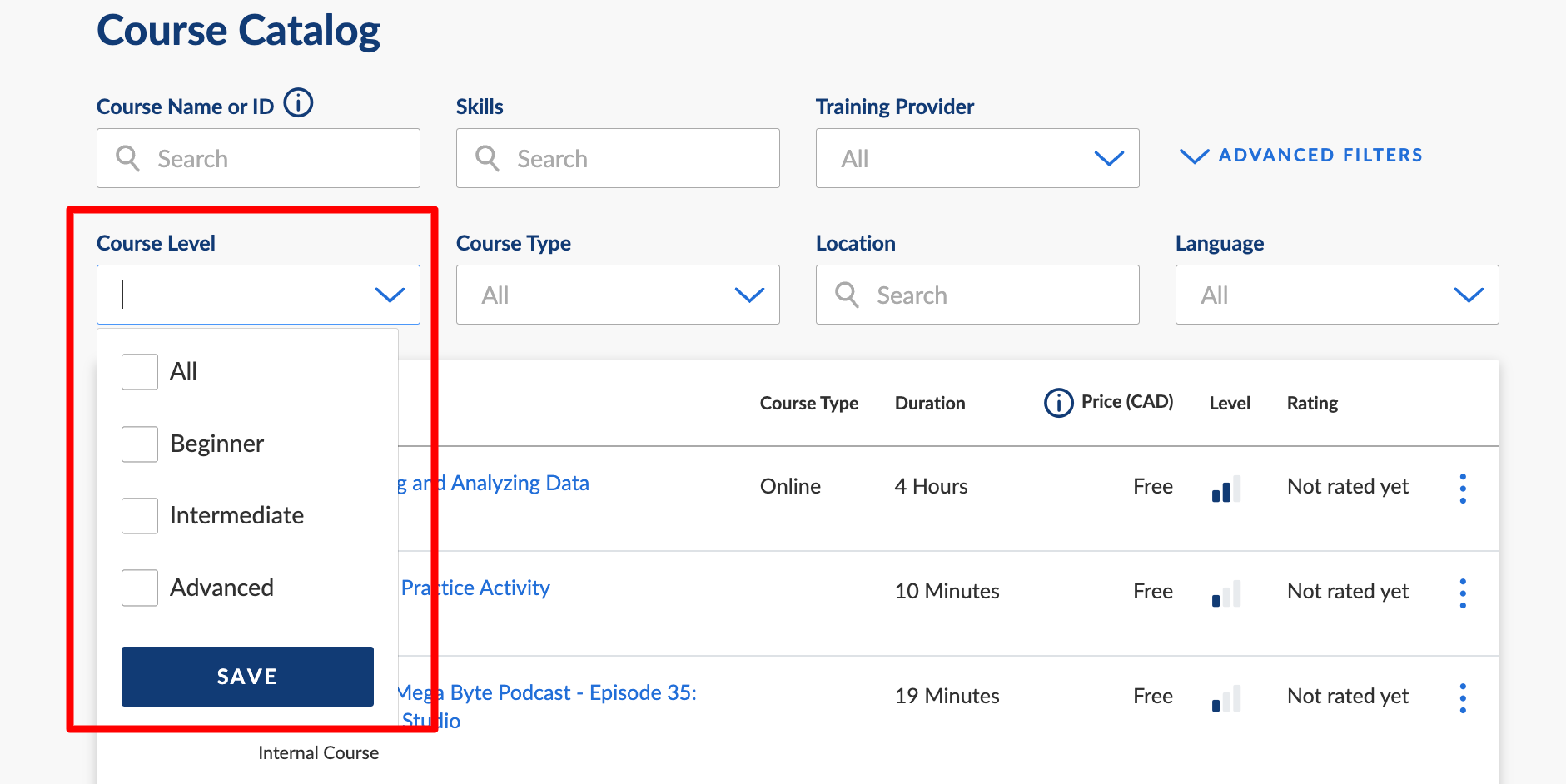Click info icon next to Price (CAD)
This screenshot has height=784, width=1566.
[1058, 403]
